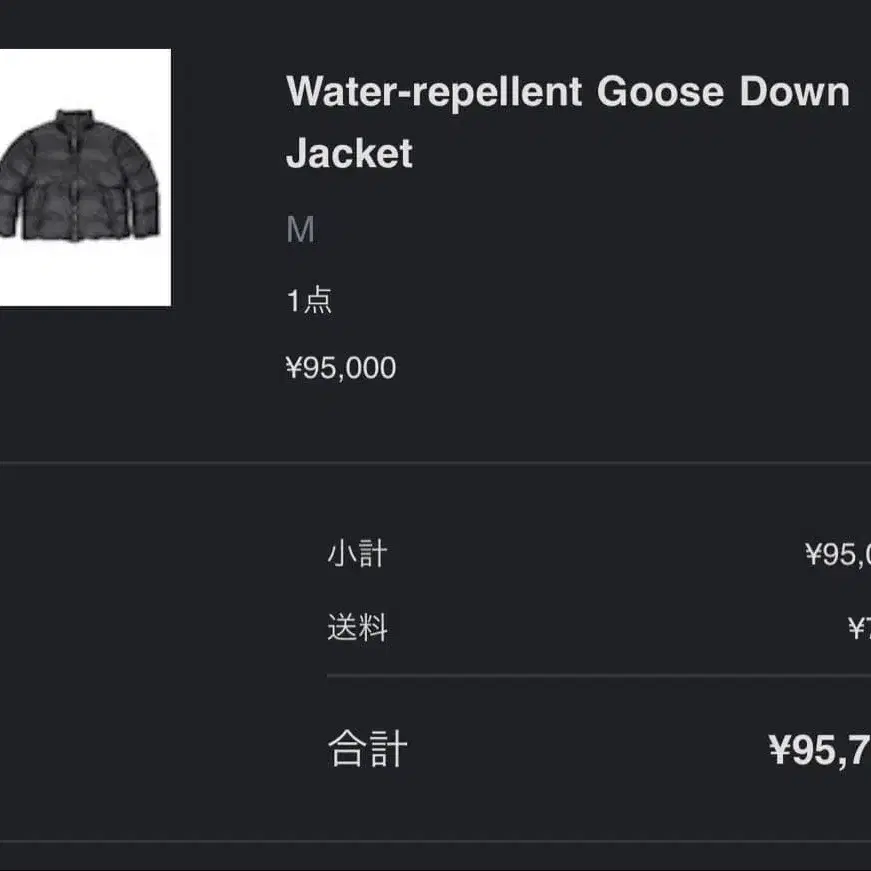Click the black jacket product thumbnail
Viewport: 871px width, 871px height.
click(x=80, y=178)
